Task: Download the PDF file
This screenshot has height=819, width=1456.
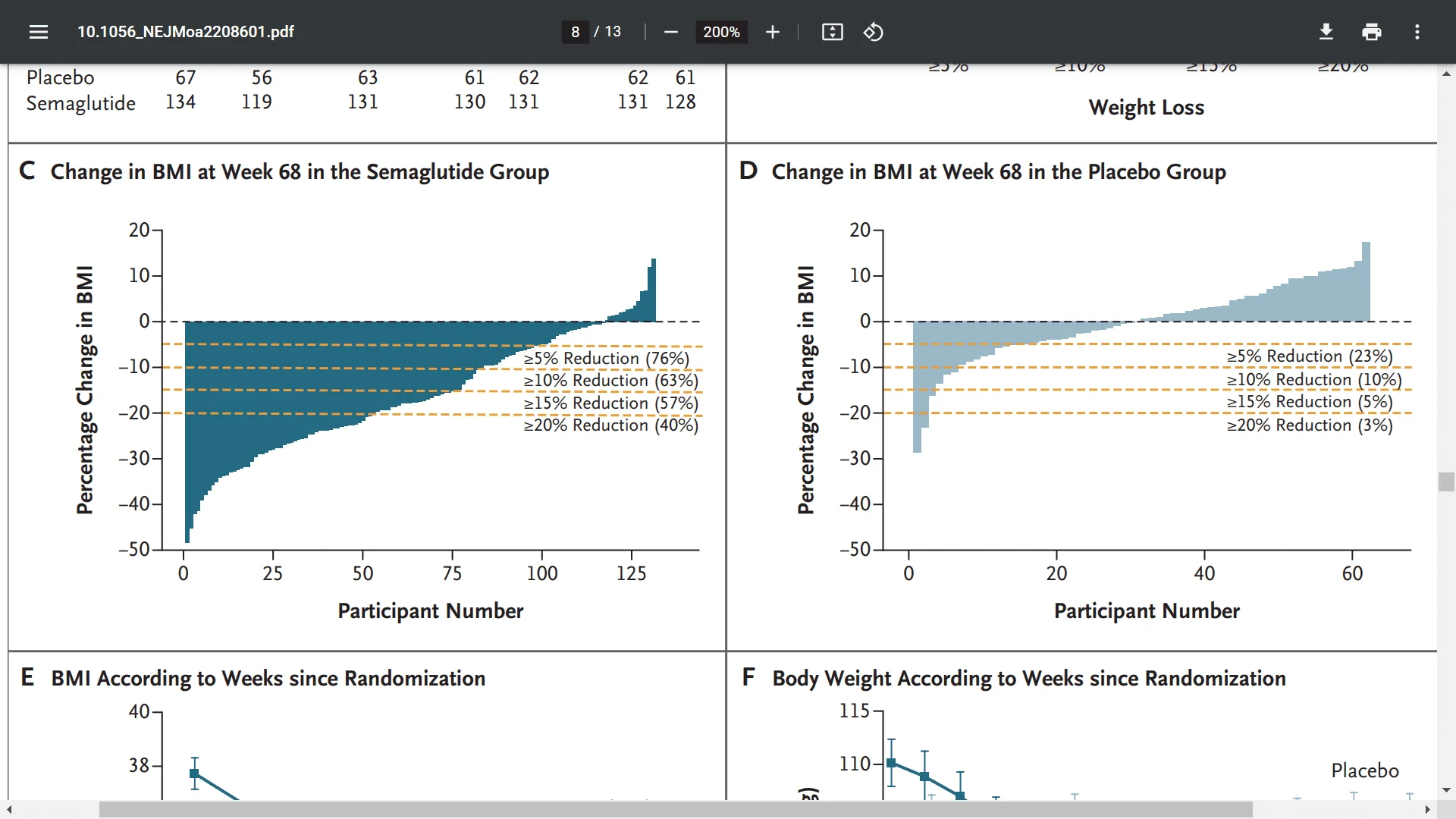Action: [1326, 32]
